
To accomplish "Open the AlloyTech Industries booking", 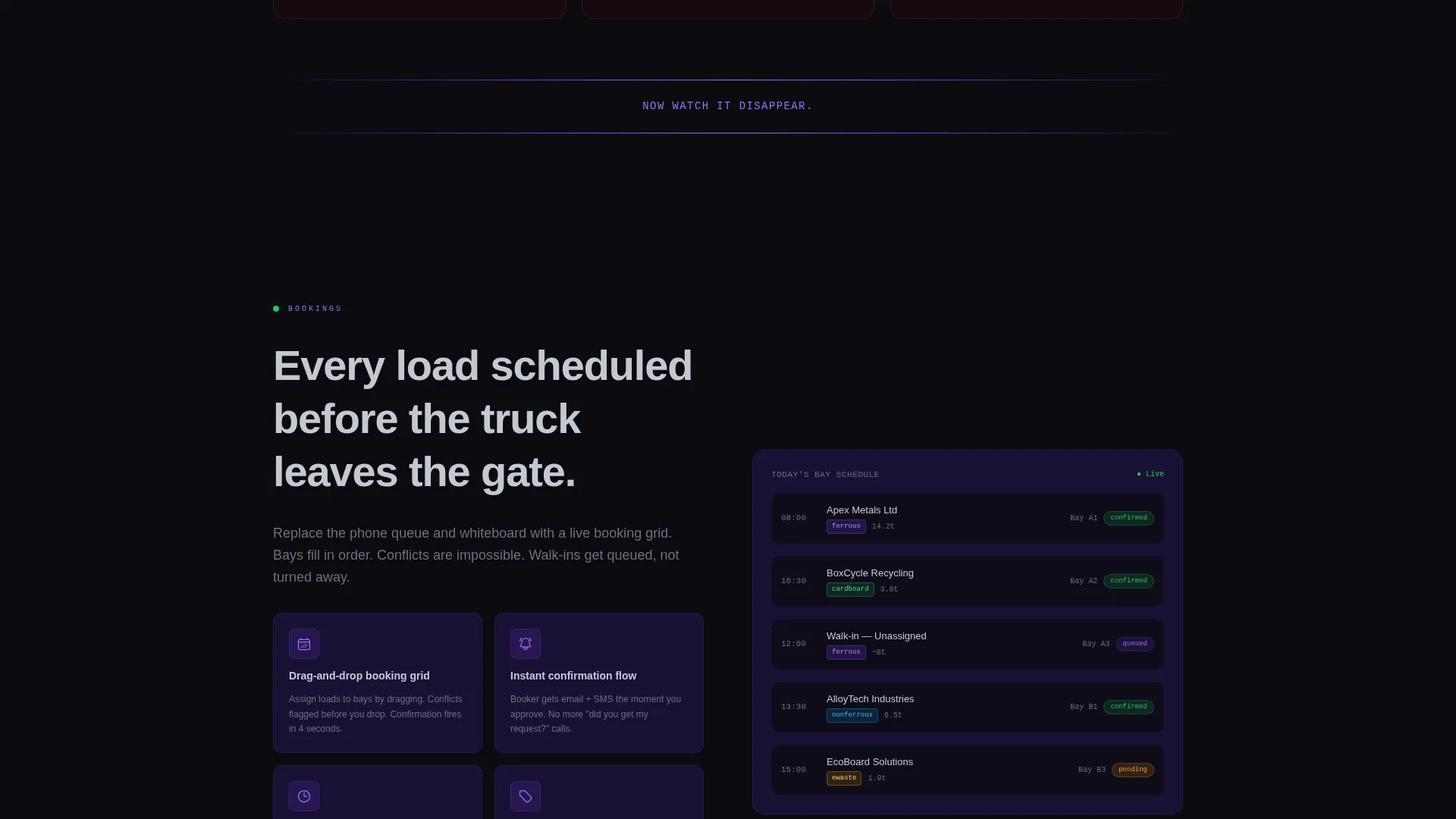I will click(x=968, y=707).
